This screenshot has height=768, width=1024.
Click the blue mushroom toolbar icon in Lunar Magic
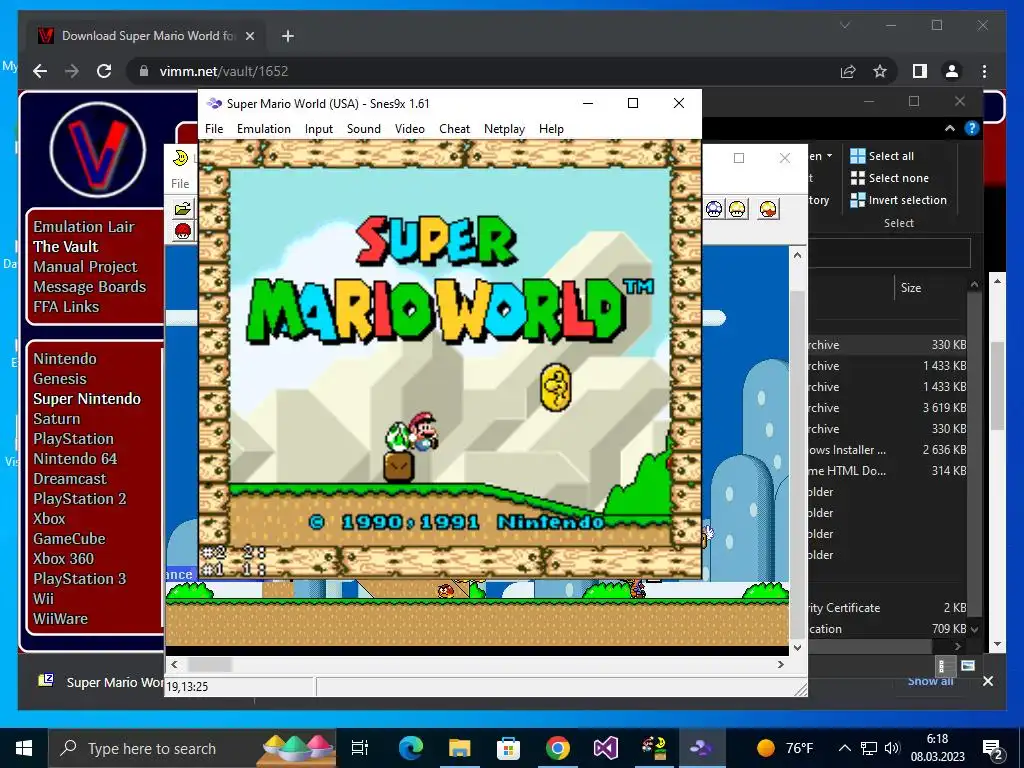pyautogui.click(x=714, y=209)
